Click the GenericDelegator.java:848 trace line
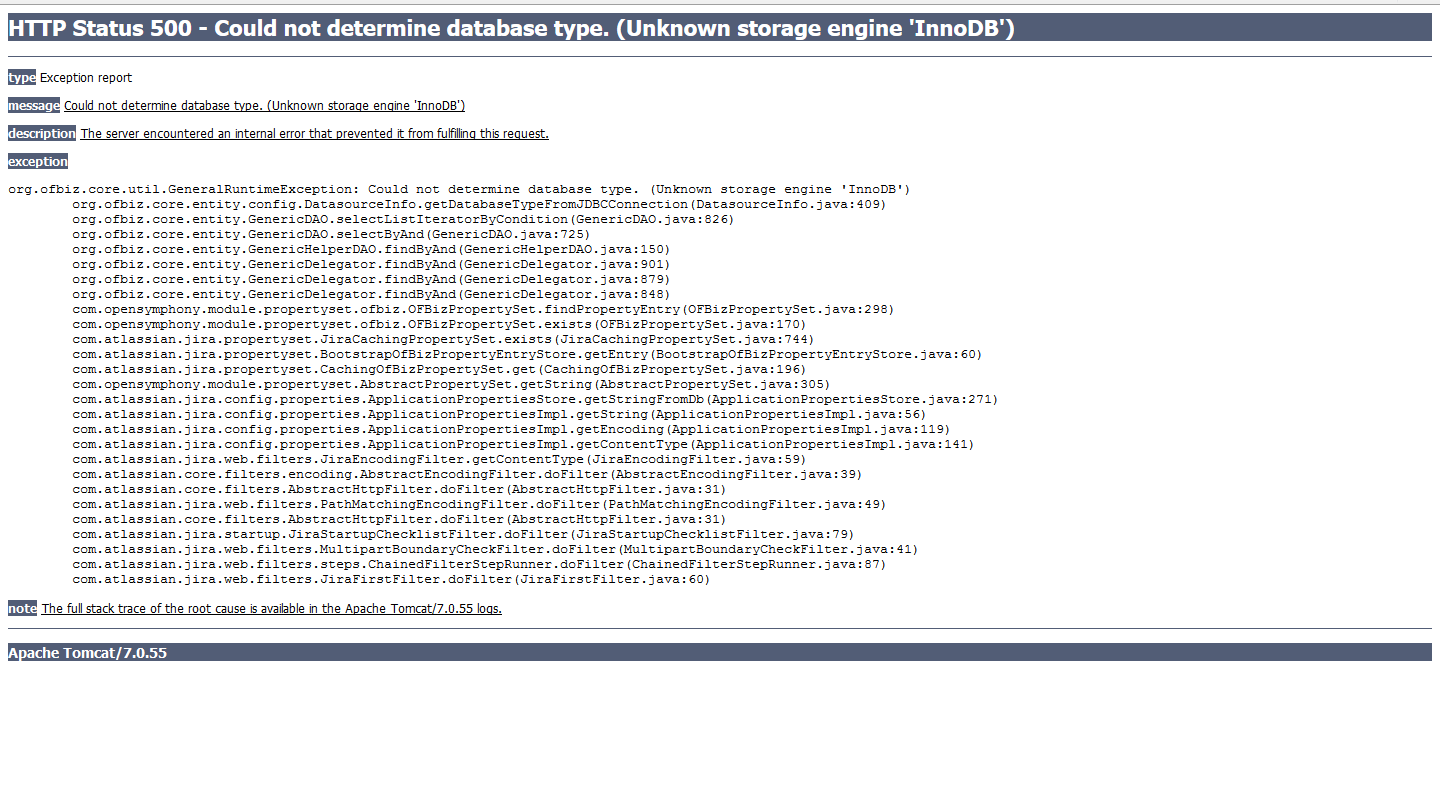 (371, 294)
